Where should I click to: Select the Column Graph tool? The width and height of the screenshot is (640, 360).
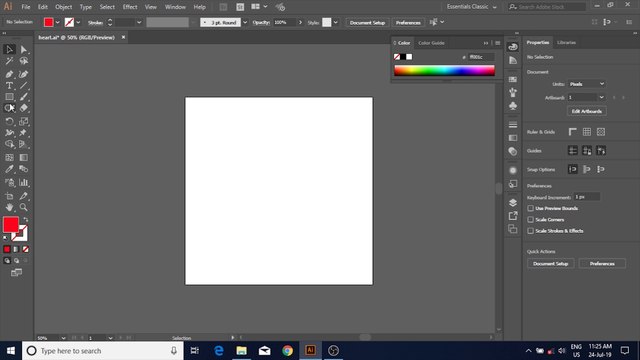(24, 182)
